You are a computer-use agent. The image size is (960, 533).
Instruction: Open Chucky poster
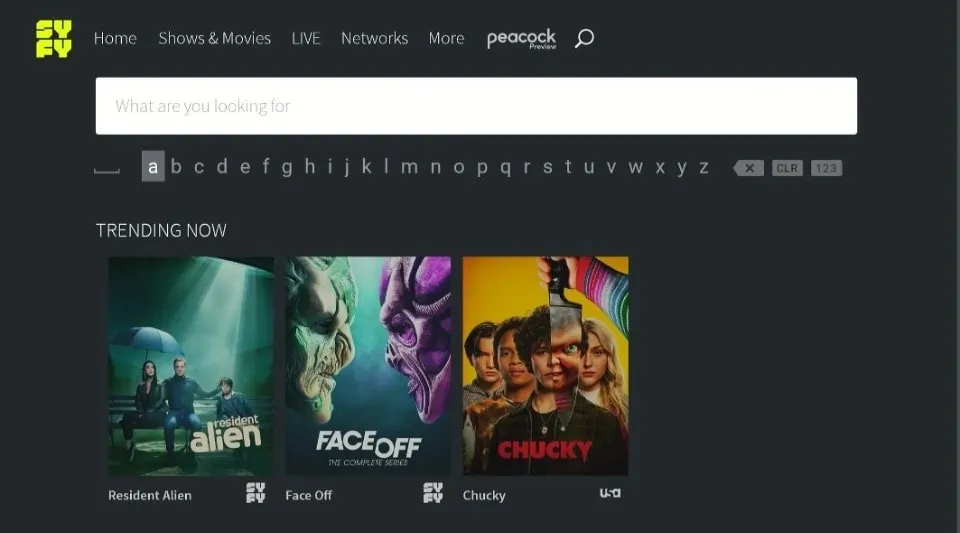pyautogui.click(x=546, y=366)
